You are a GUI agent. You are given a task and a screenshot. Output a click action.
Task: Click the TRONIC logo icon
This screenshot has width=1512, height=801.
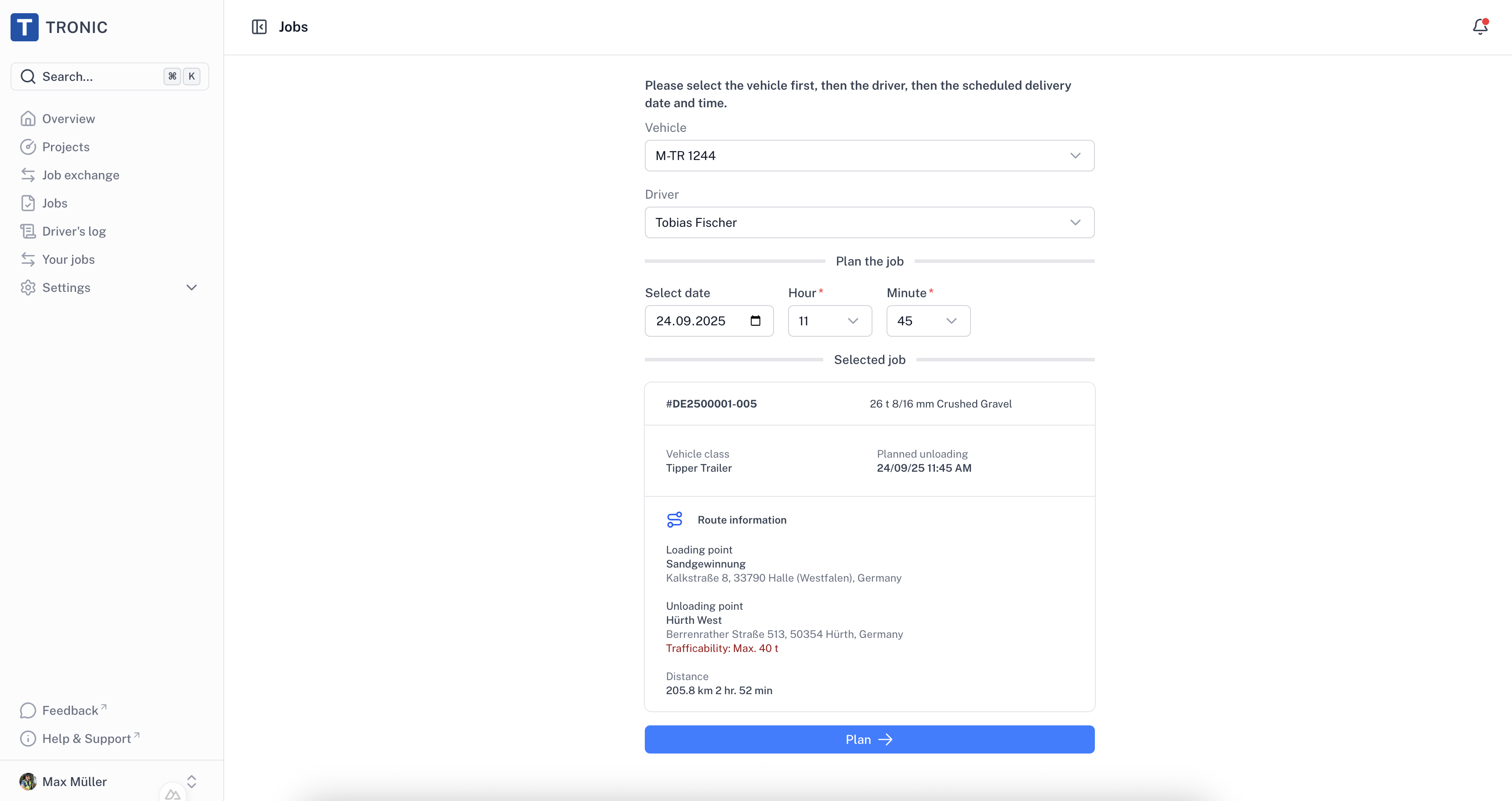(x=25, y=27)
